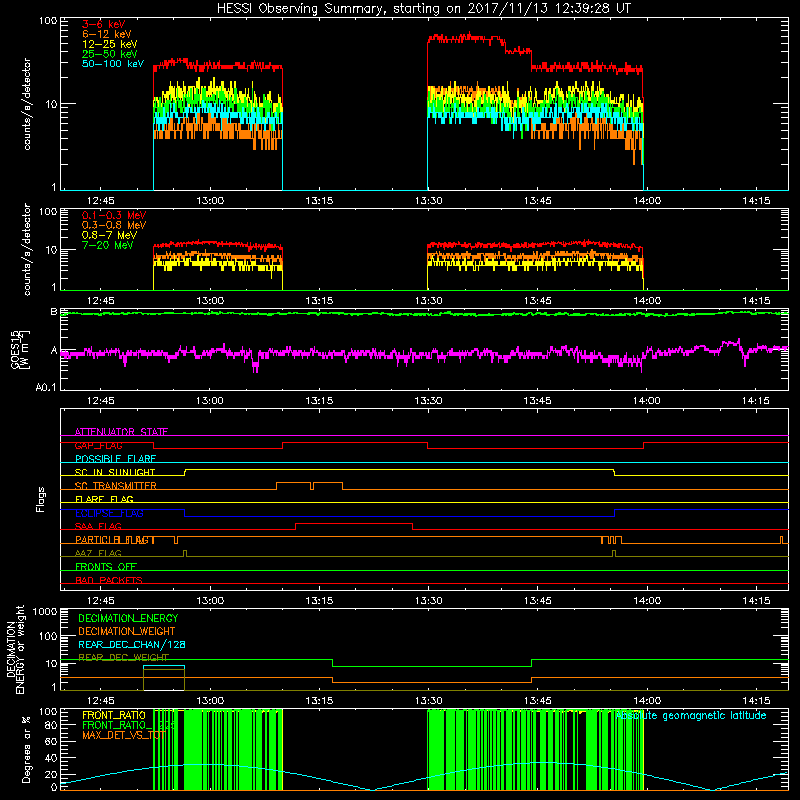Click the REAR_DEC_CHAN/128 legend label
800x800 pixels.
[132, 644]
